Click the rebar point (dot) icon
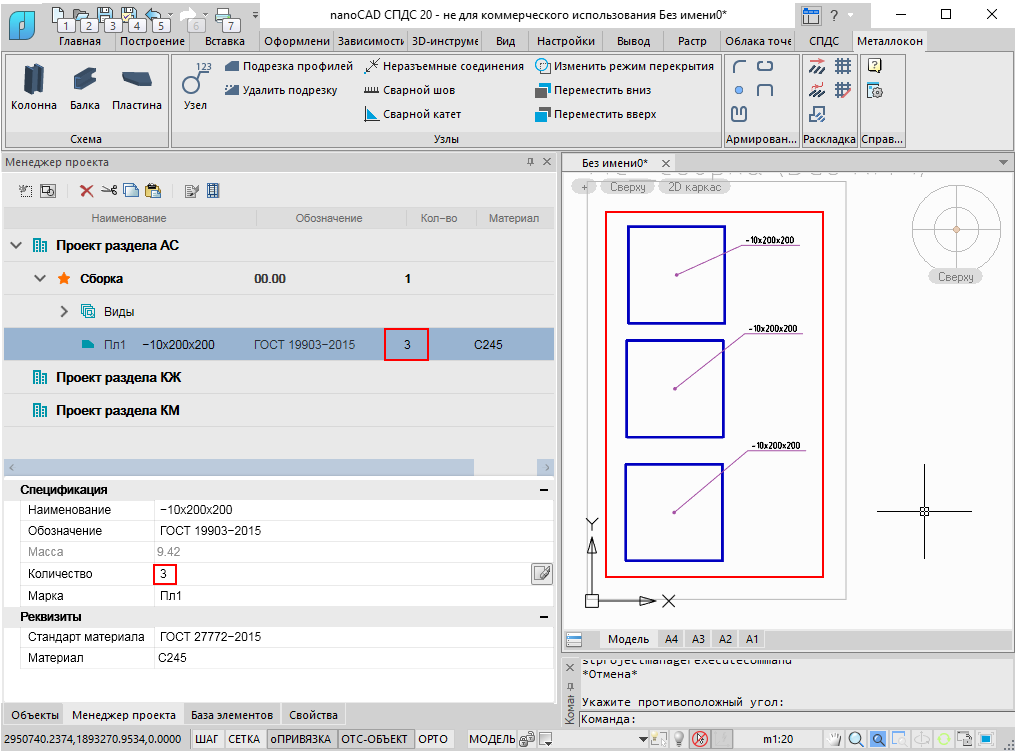The height and width of the screenshot is (752, 1016). pos(739,90)
